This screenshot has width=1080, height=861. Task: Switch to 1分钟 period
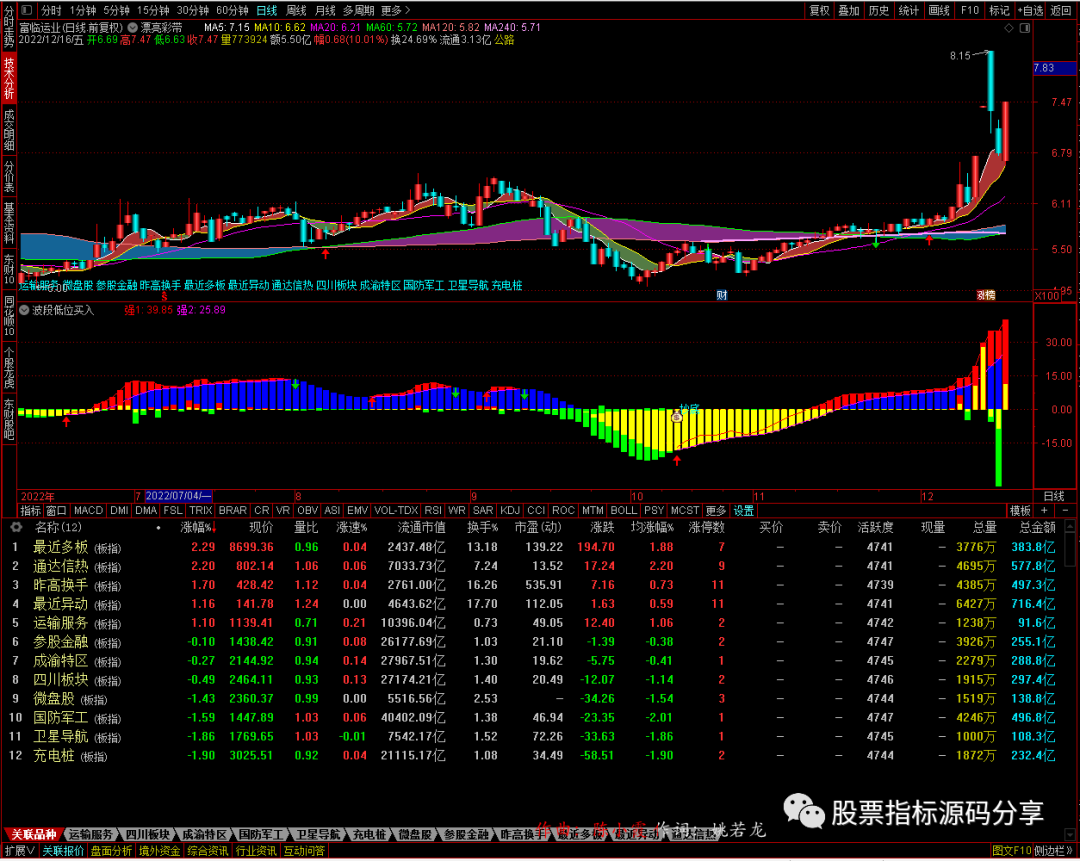[83, 10]
